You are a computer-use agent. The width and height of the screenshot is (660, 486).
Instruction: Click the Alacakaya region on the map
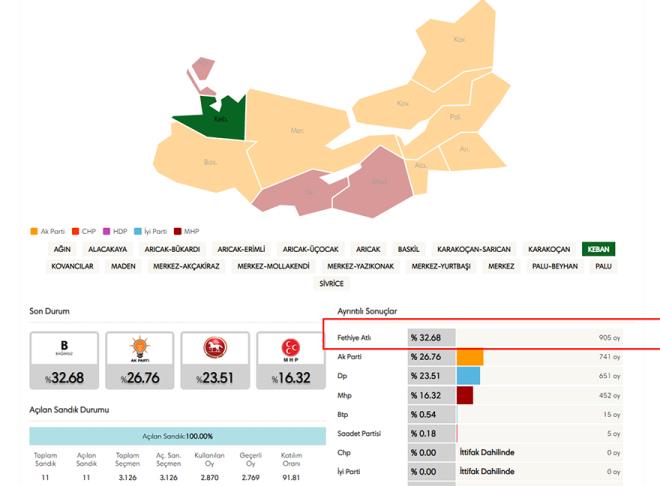click(420, 165)
